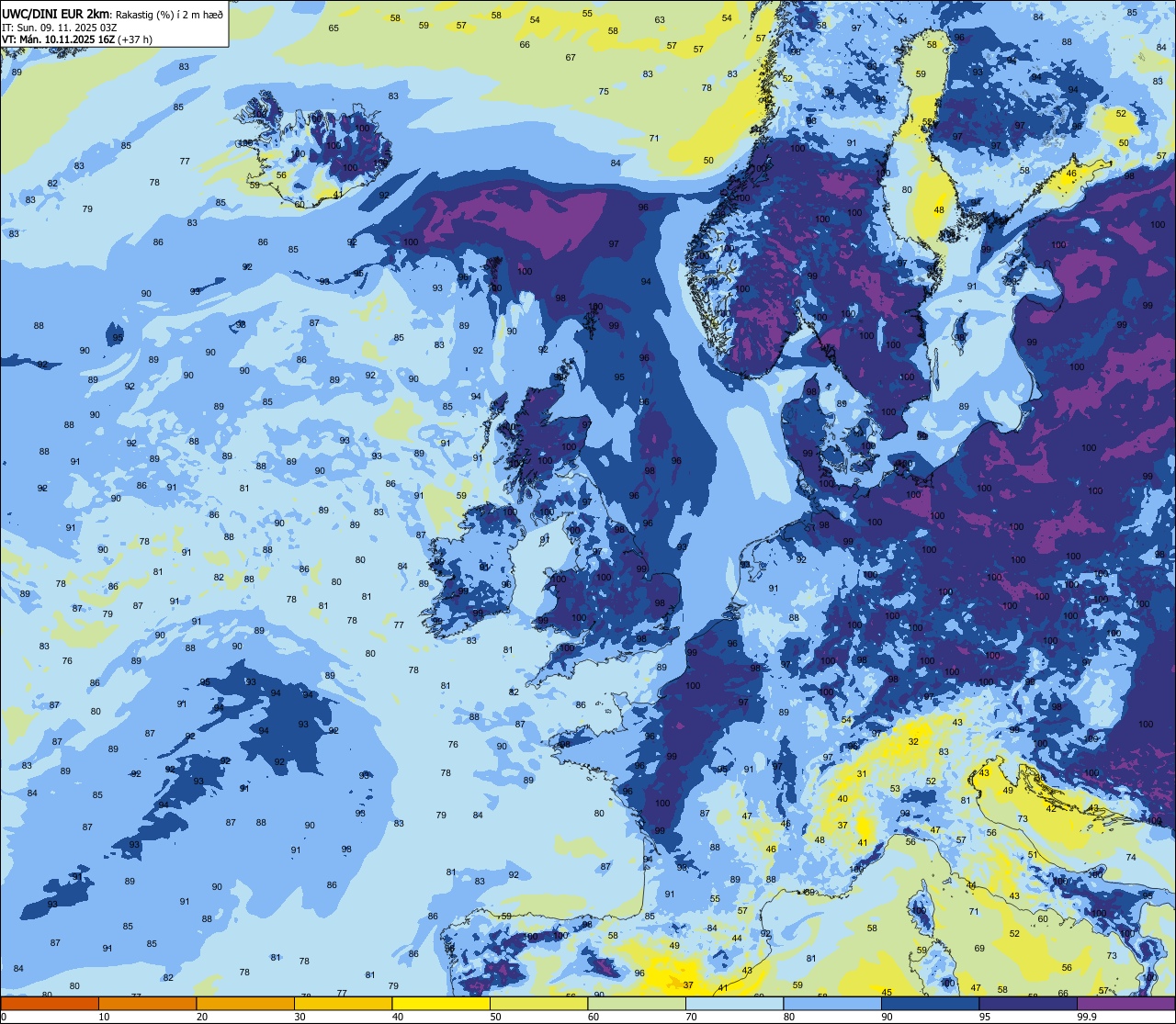This screenshot has width=1176, height=1024.
Task: Click the legend label '70'
Action: 691,1017
